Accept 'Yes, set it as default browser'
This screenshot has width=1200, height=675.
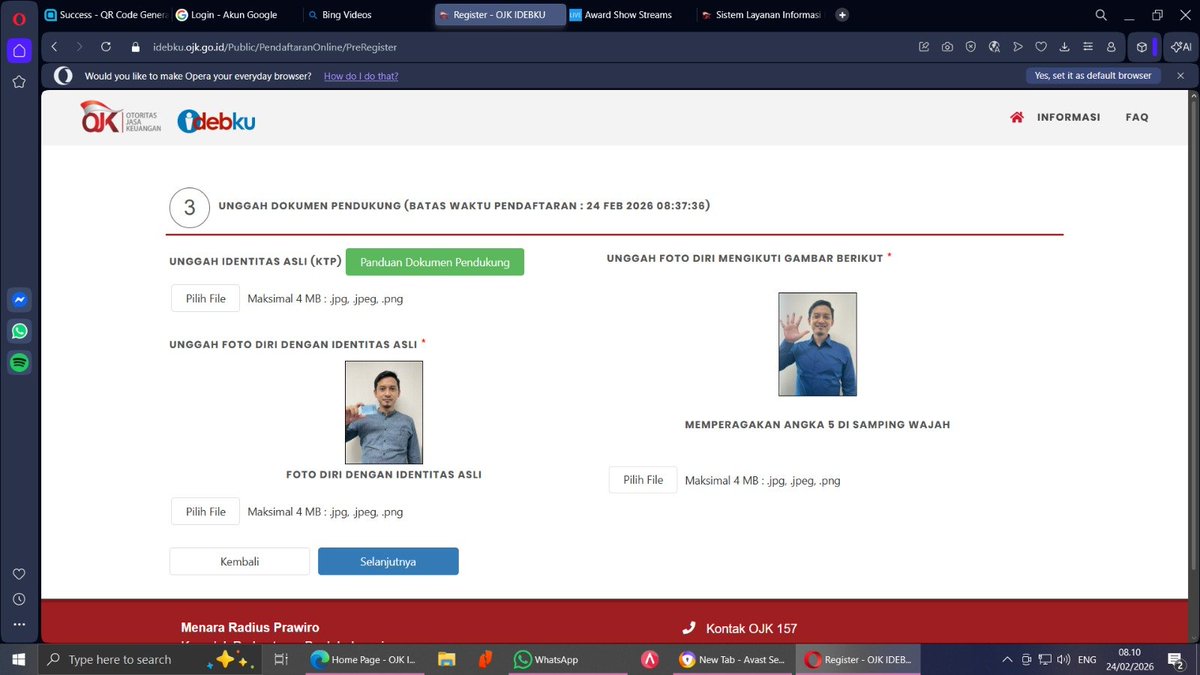pos(1092,75)
